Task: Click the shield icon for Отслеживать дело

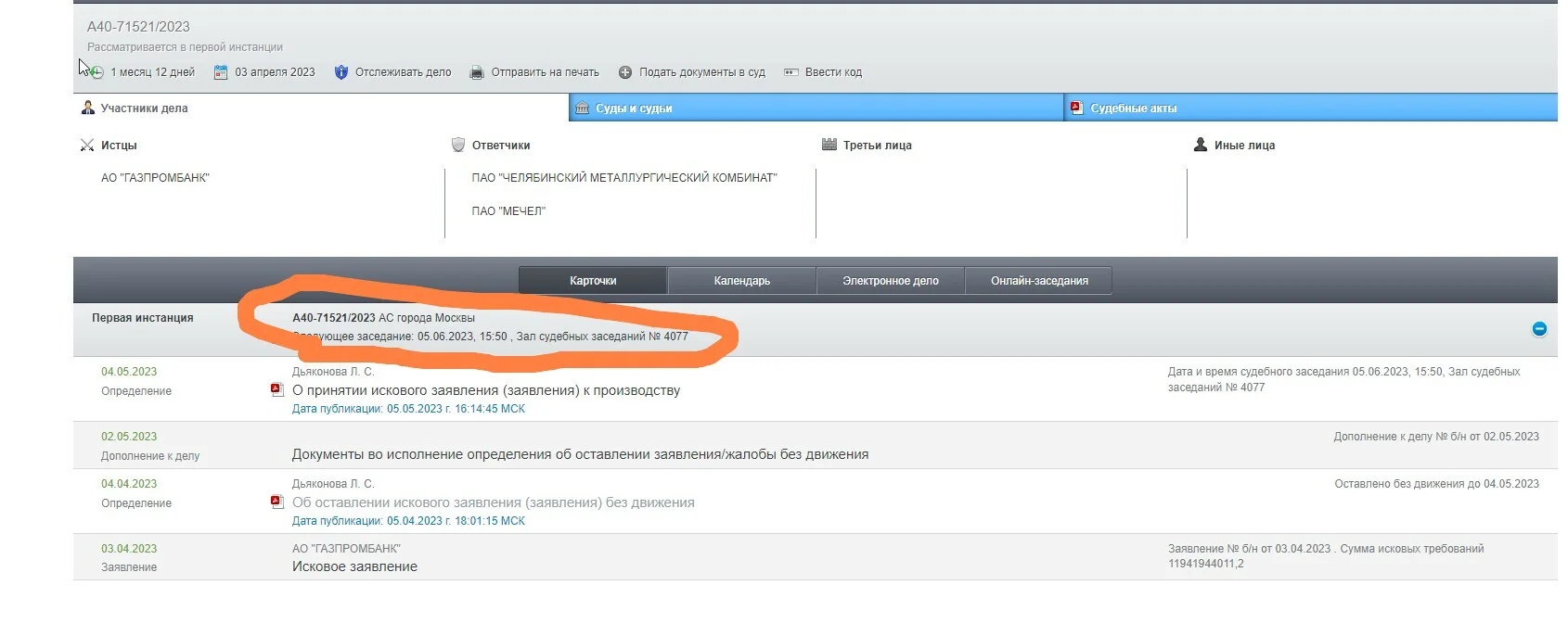Action: tap(341, 72)
